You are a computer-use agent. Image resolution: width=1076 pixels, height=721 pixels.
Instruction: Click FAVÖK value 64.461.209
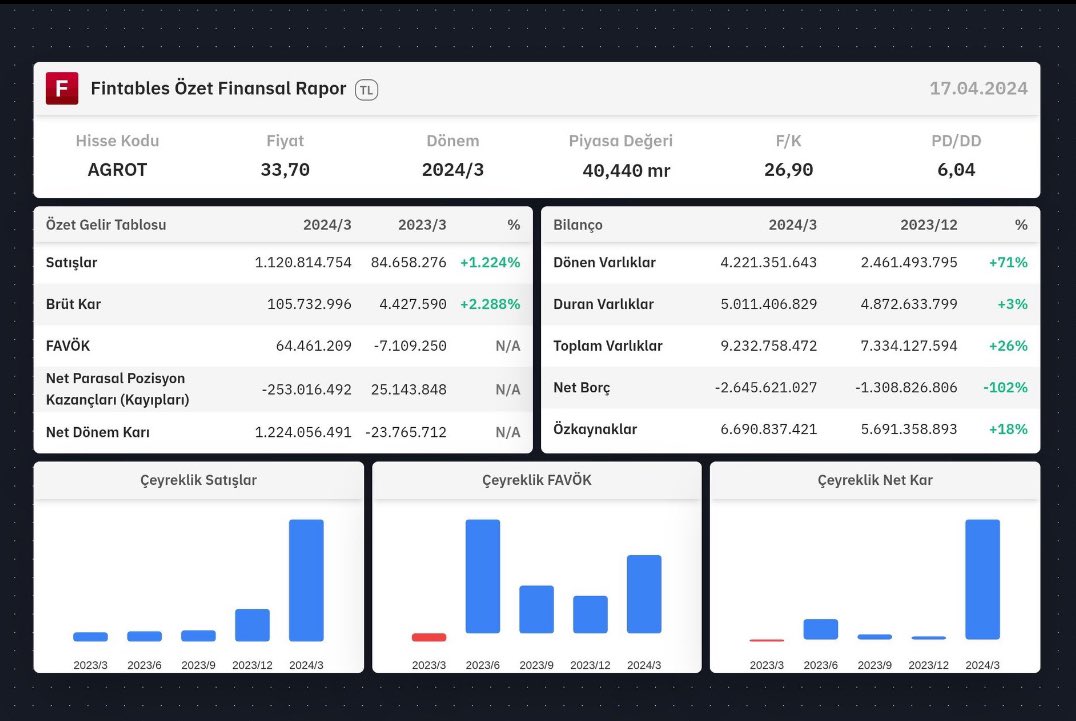coord(314,346)
